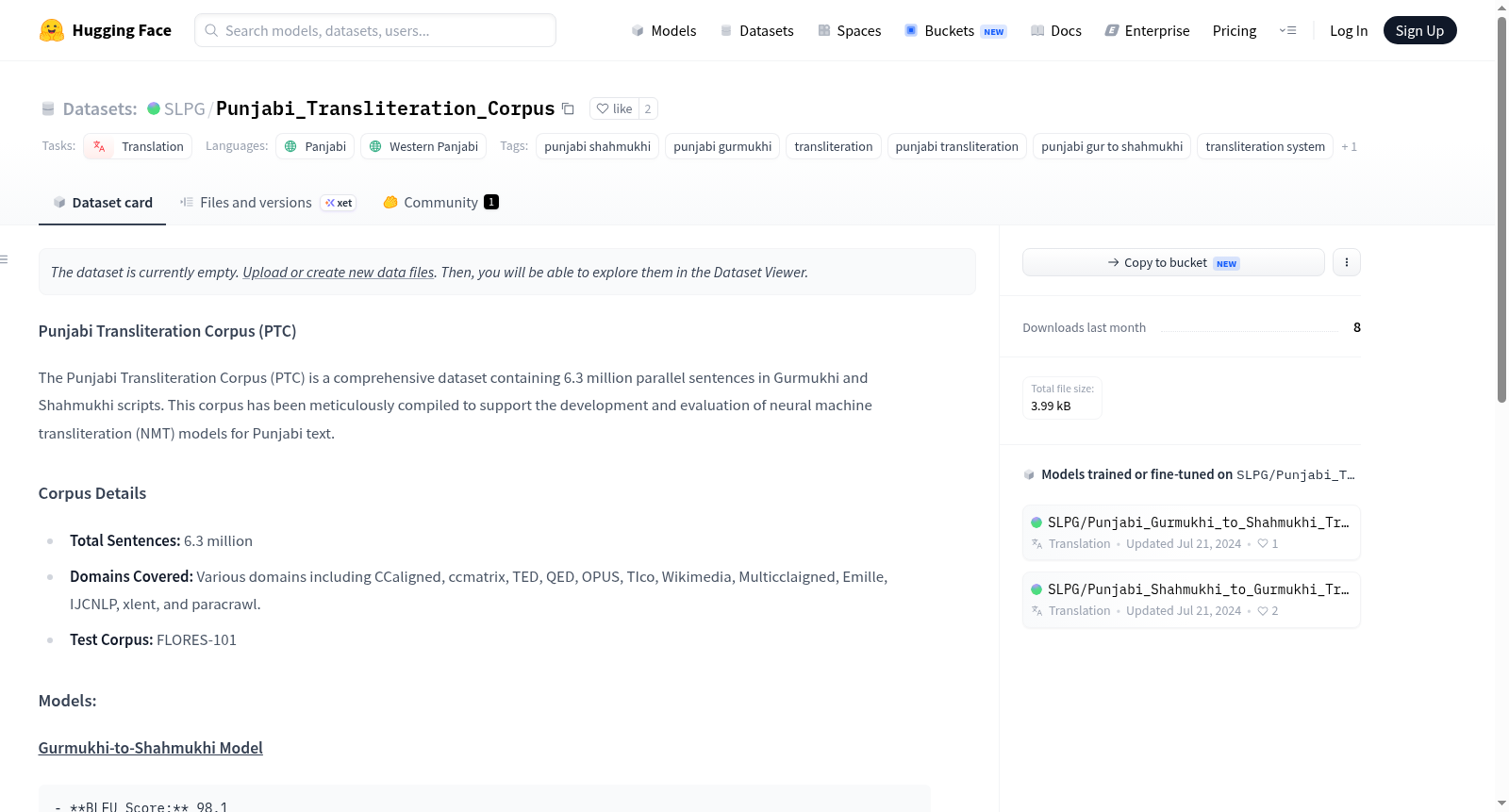Viewport: 1509px width, 812px height.
Task: Click the punjabi transliteration tag
Action: 957,146
